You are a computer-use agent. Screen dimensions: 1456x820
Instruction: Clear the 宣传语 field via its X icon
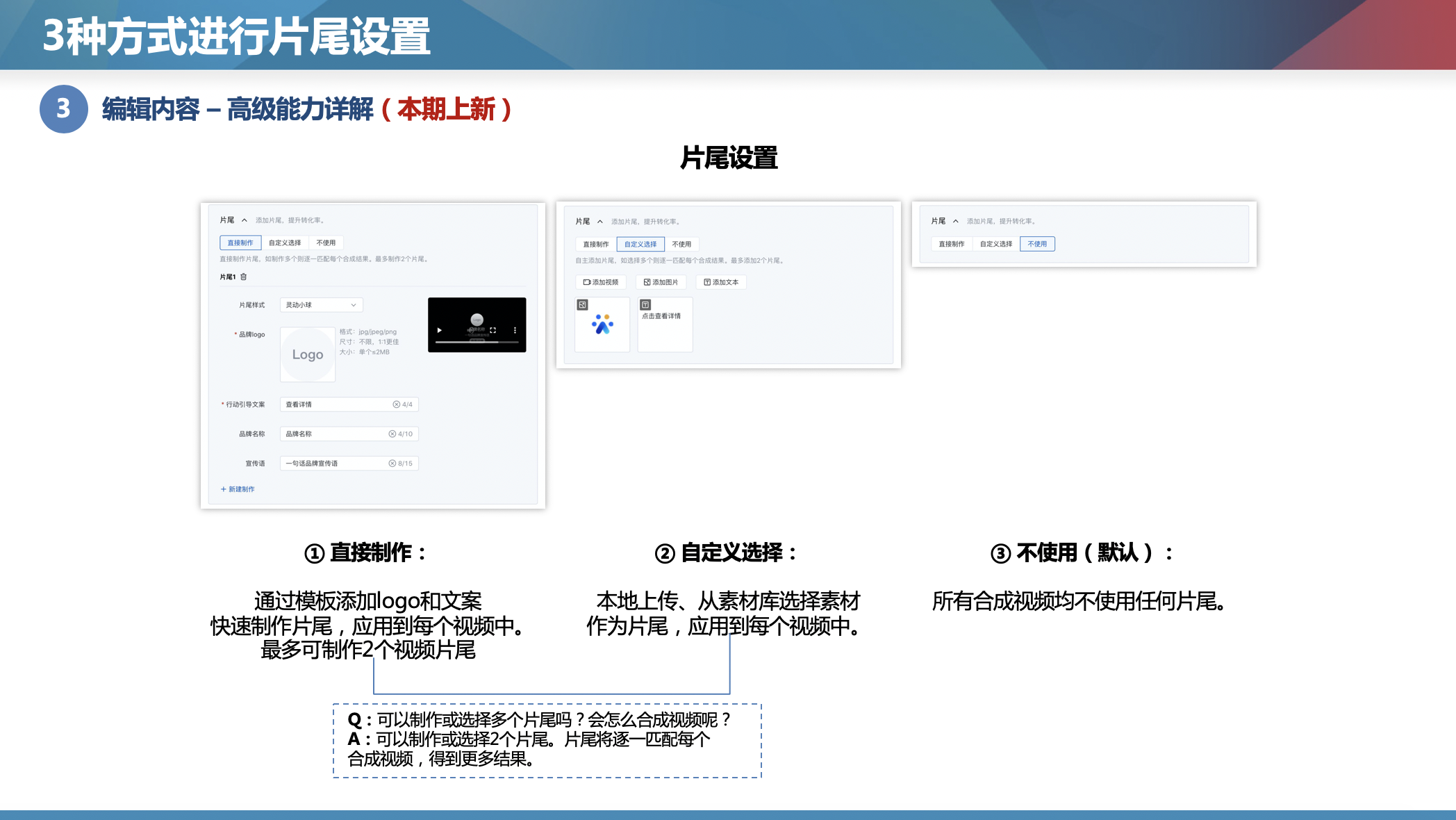(392, 464)
